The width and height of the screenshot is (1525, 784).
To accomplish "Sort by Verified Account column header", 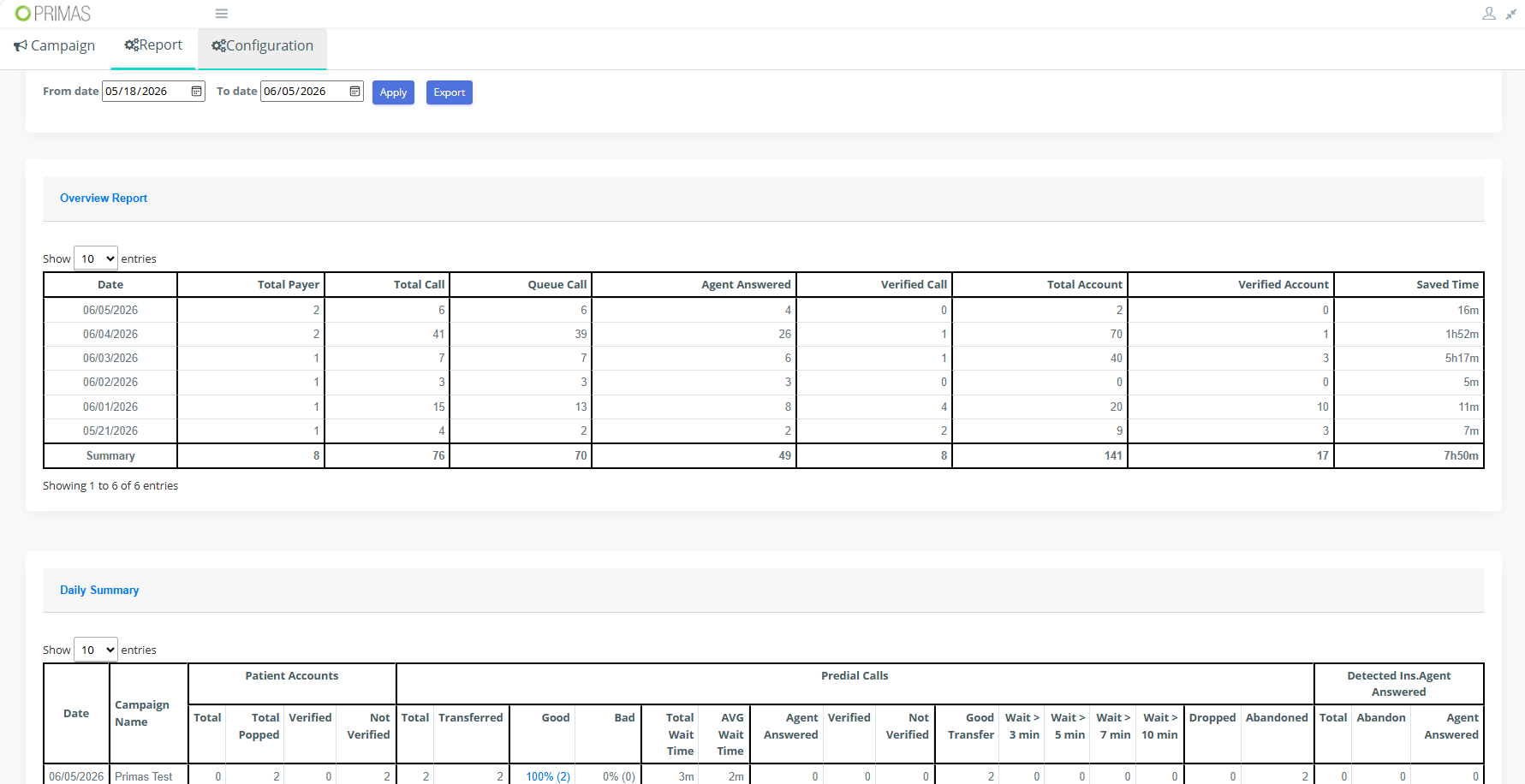I will tap(1231, 285).
